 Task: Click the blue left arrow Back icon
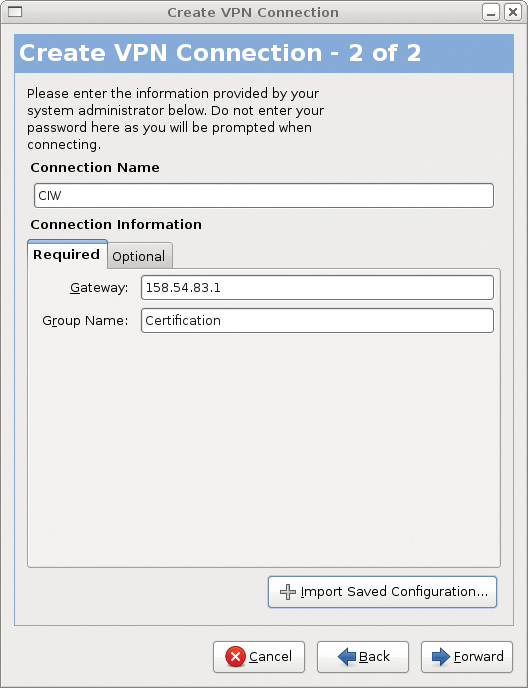coord(347,657)
